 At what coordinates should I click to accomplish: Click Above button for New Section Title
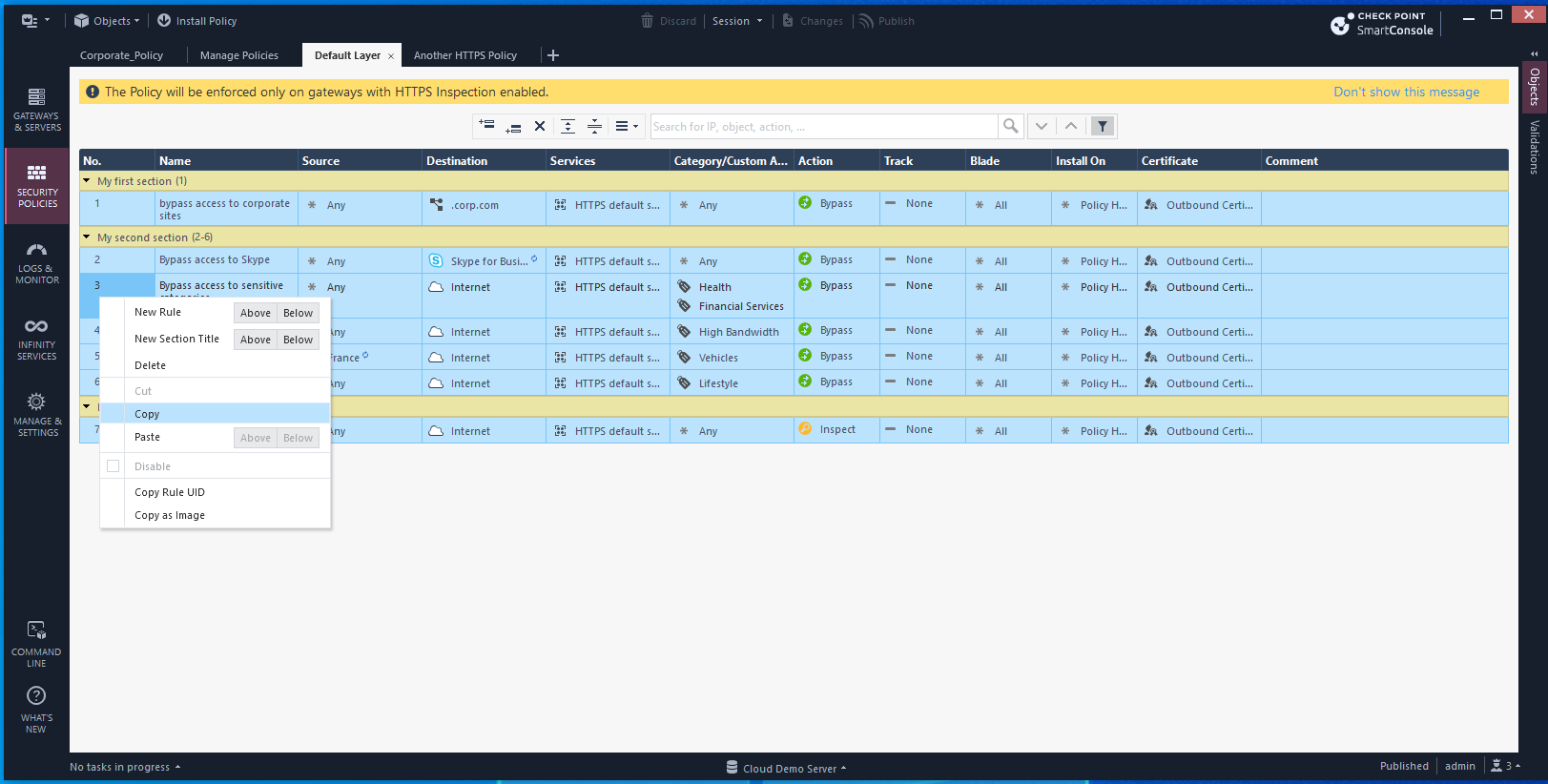256,340
